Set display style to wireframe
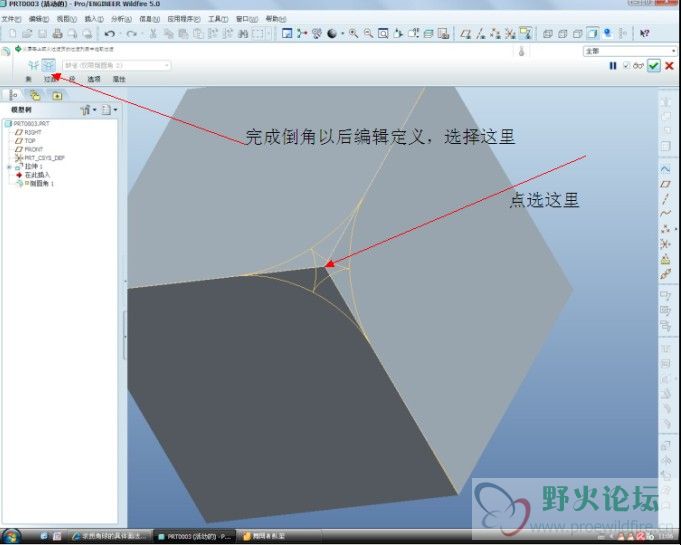Screen dimensions: 683x545 (548, 34)
